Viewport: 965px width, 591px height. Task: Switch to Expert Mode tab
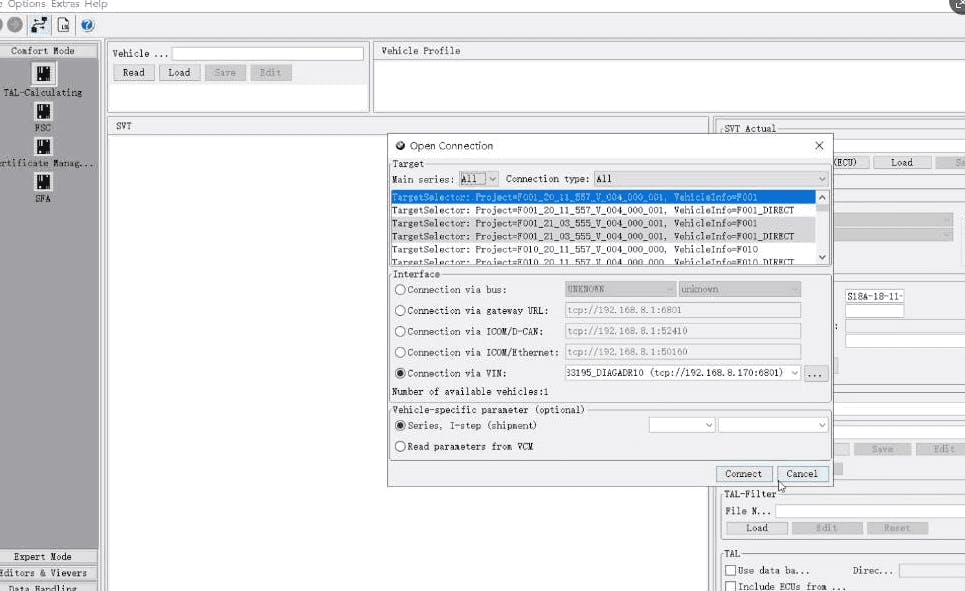[x=49, y=556]
